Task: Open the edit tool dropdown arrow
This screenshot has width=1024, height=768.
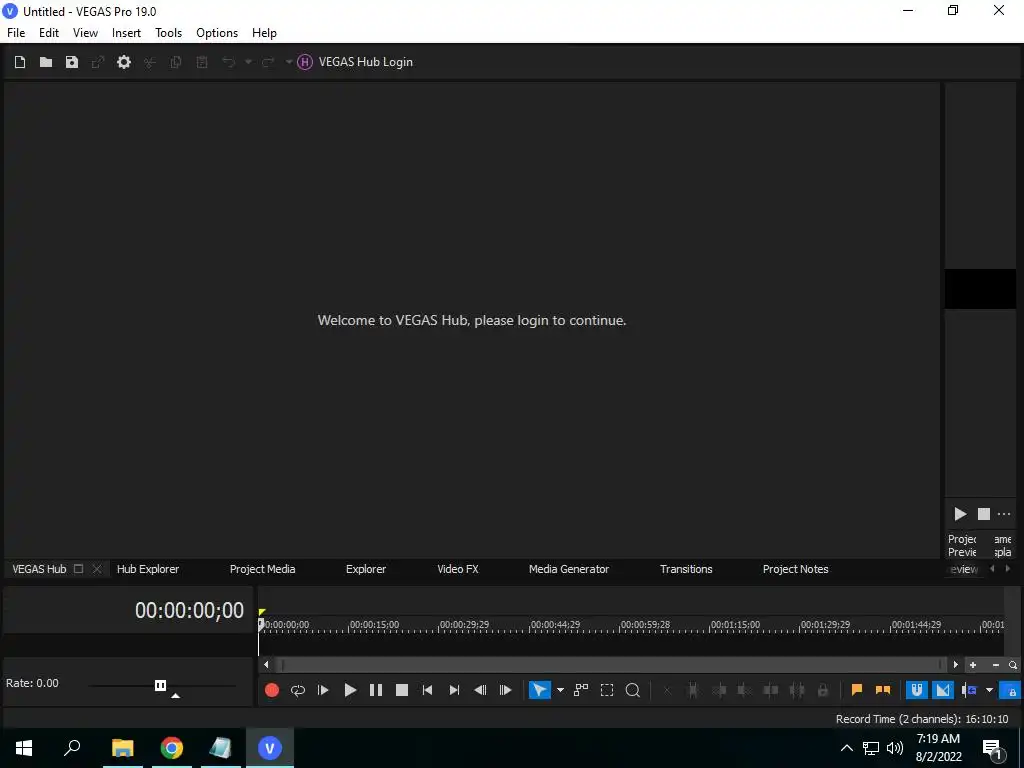Action: 560,690
